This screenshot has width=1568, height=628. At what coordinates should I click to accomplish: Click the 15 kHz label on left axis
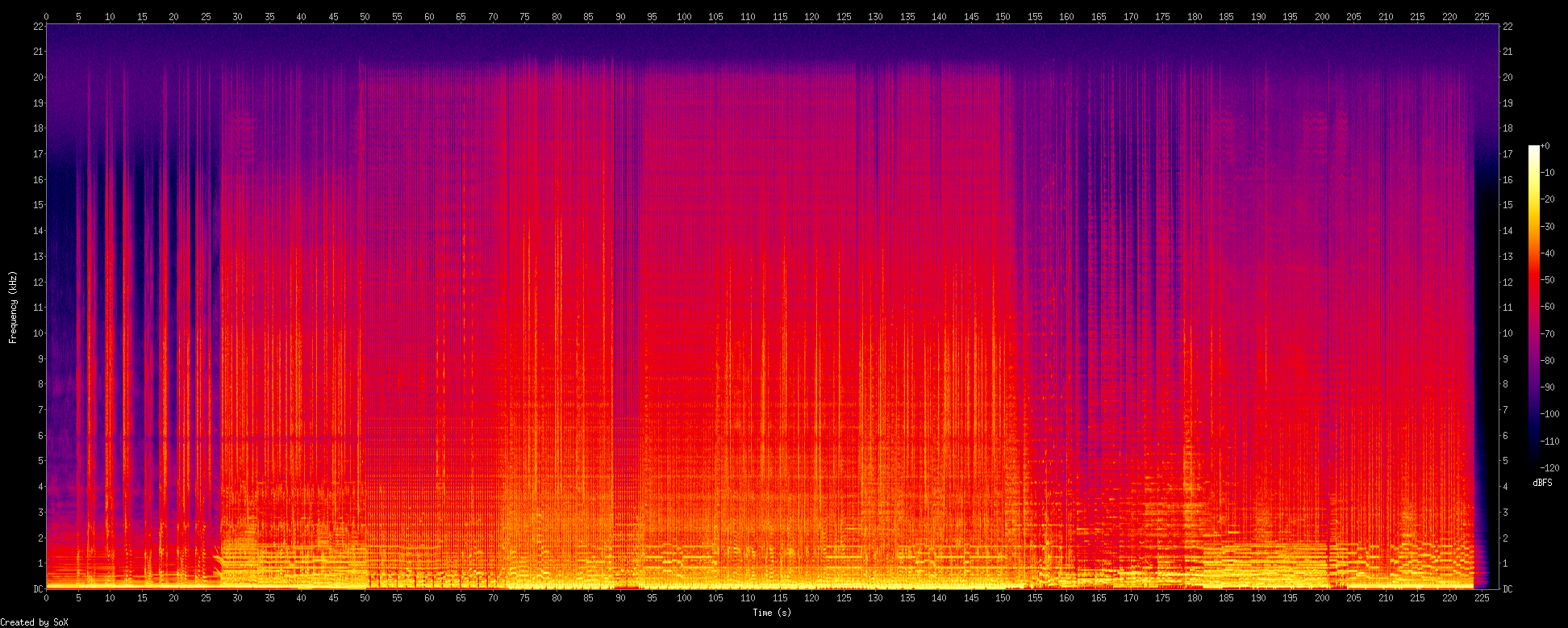(x=39, y=205)
